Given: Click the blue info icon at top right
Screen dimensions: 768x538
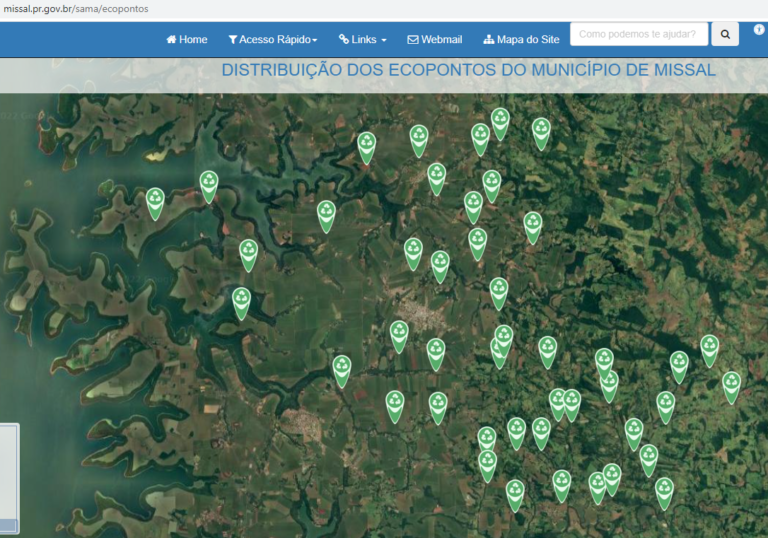Looking at the screenshot, I should 759,30.
